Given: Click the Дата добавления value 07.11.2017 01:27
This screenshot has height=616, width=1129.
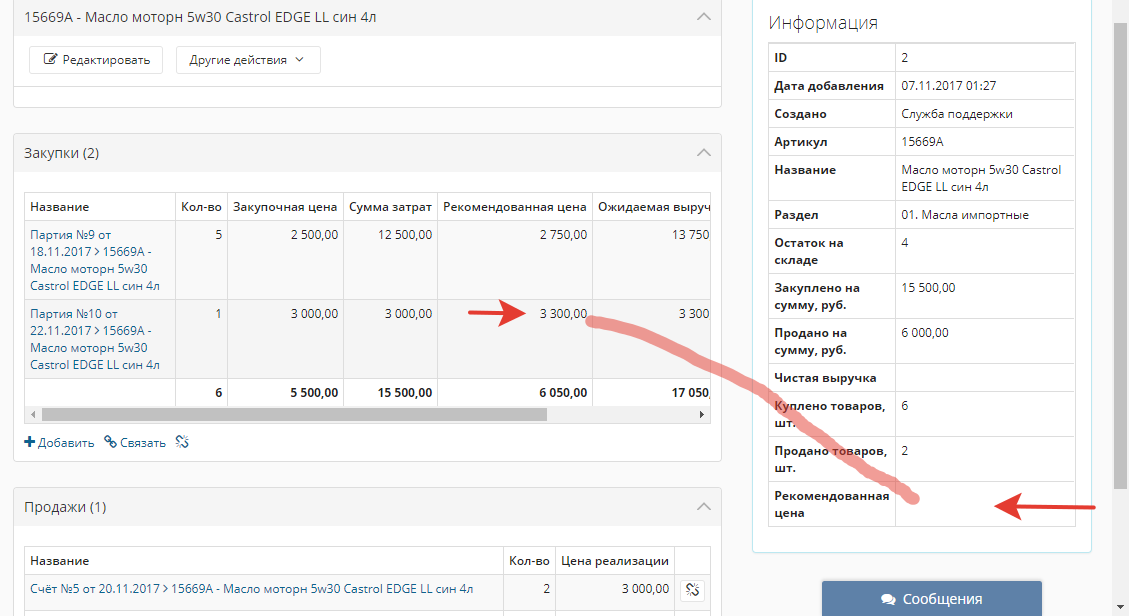Looking at the screenshot, I should click(x=948, y=86).
